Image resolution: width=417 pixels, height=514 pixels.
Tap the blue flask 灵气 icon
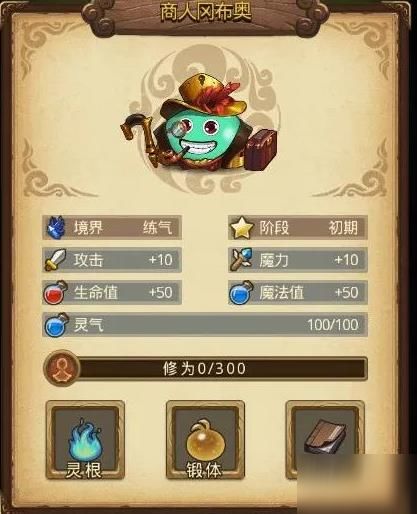56,325
